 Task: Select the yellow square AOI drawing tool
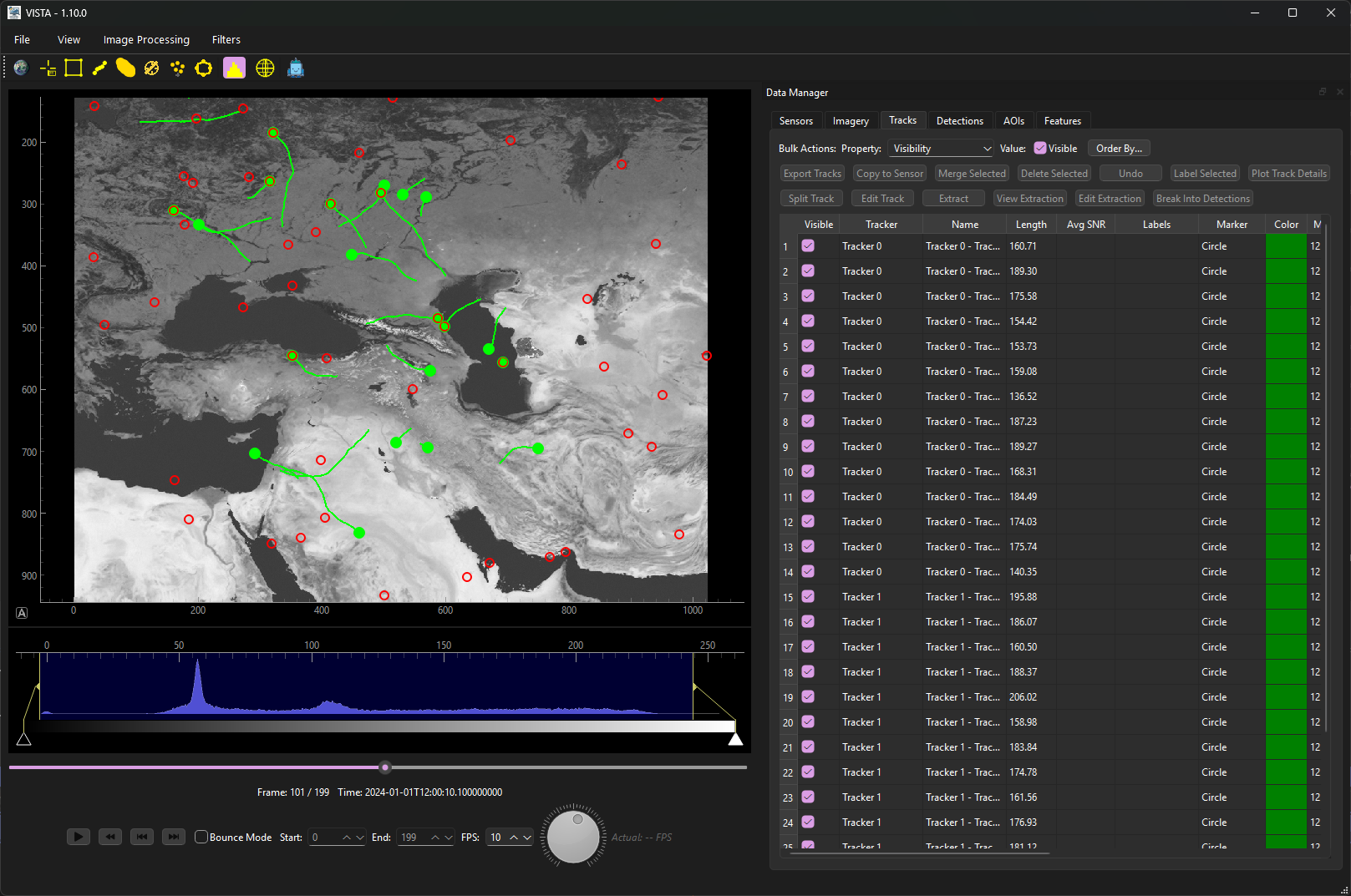[74, 68]
